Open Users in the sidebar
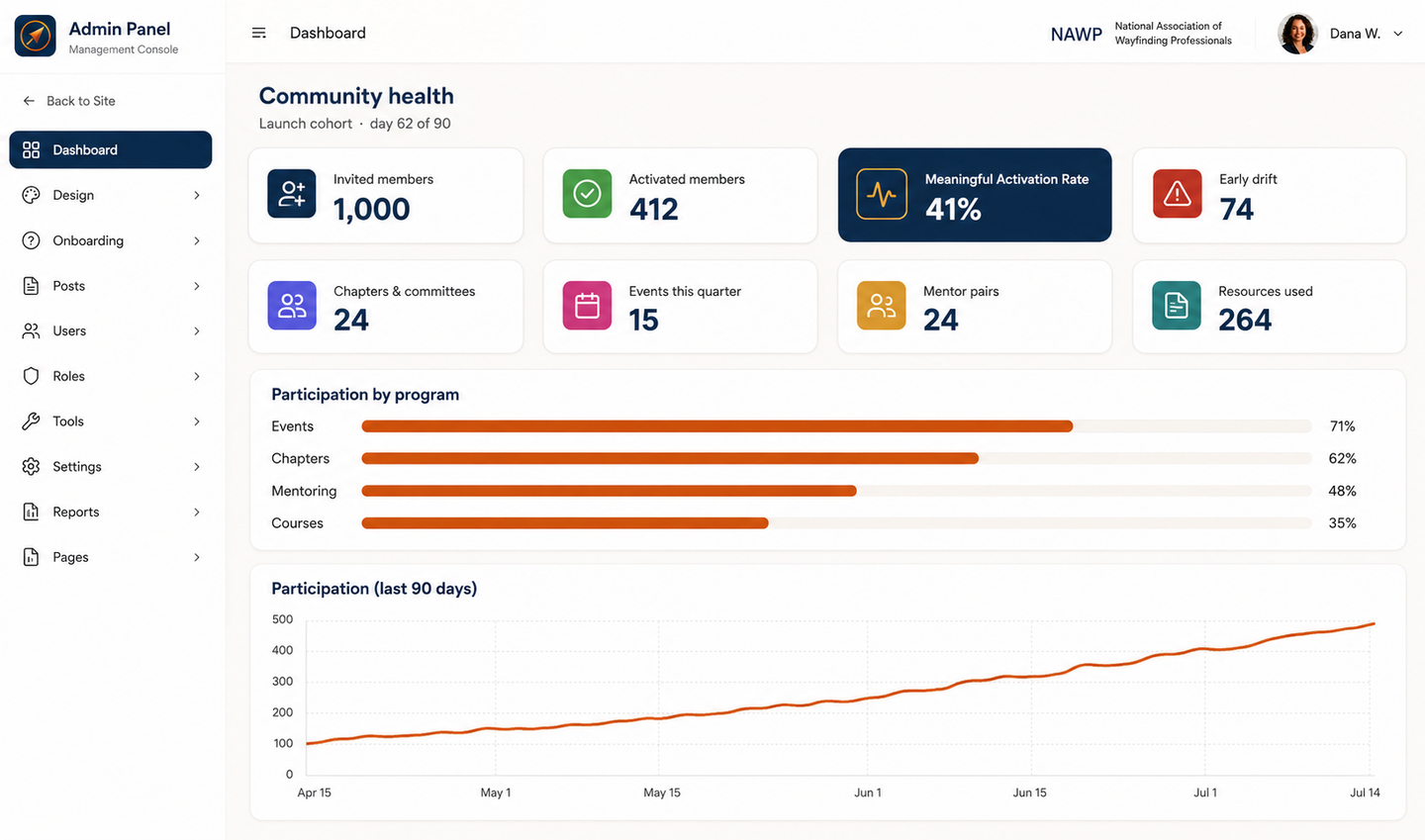Viewport: 1425px width, 840px height. [x=111, y=330]
